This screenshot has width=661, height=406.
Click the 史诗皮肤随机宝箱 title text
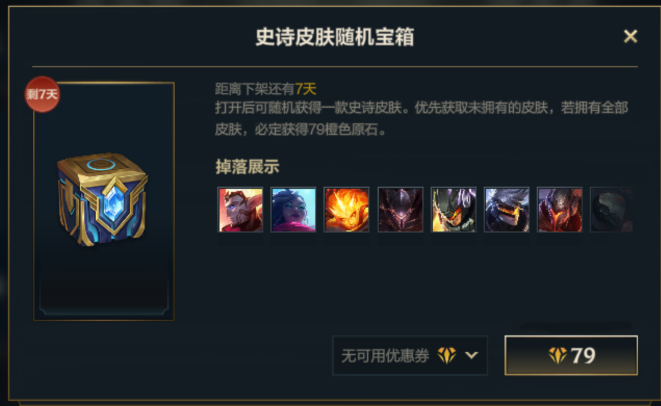[x=335, y=37]
